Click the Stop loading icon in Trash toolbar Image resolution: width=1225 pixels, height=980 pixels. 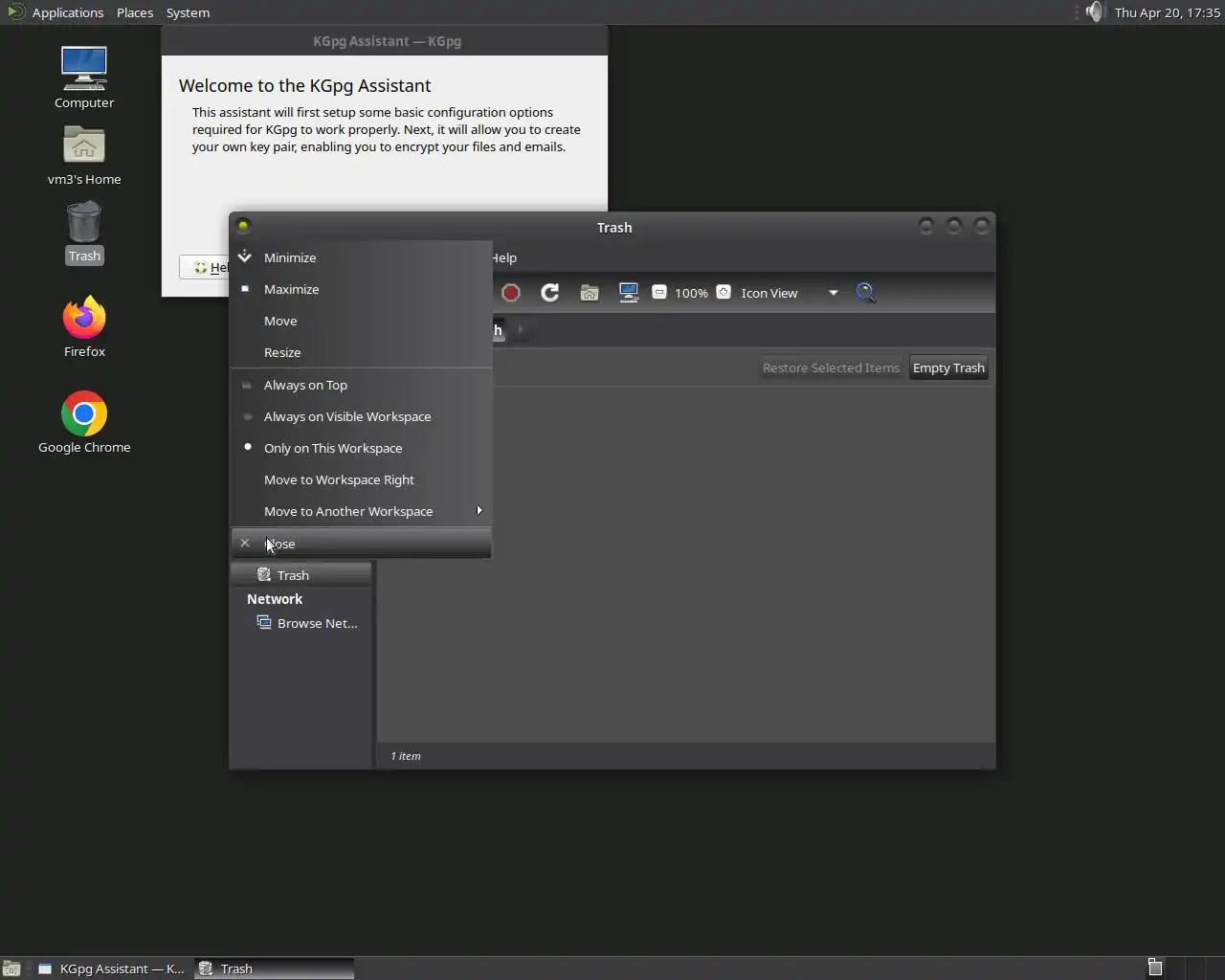pos(511,293)
